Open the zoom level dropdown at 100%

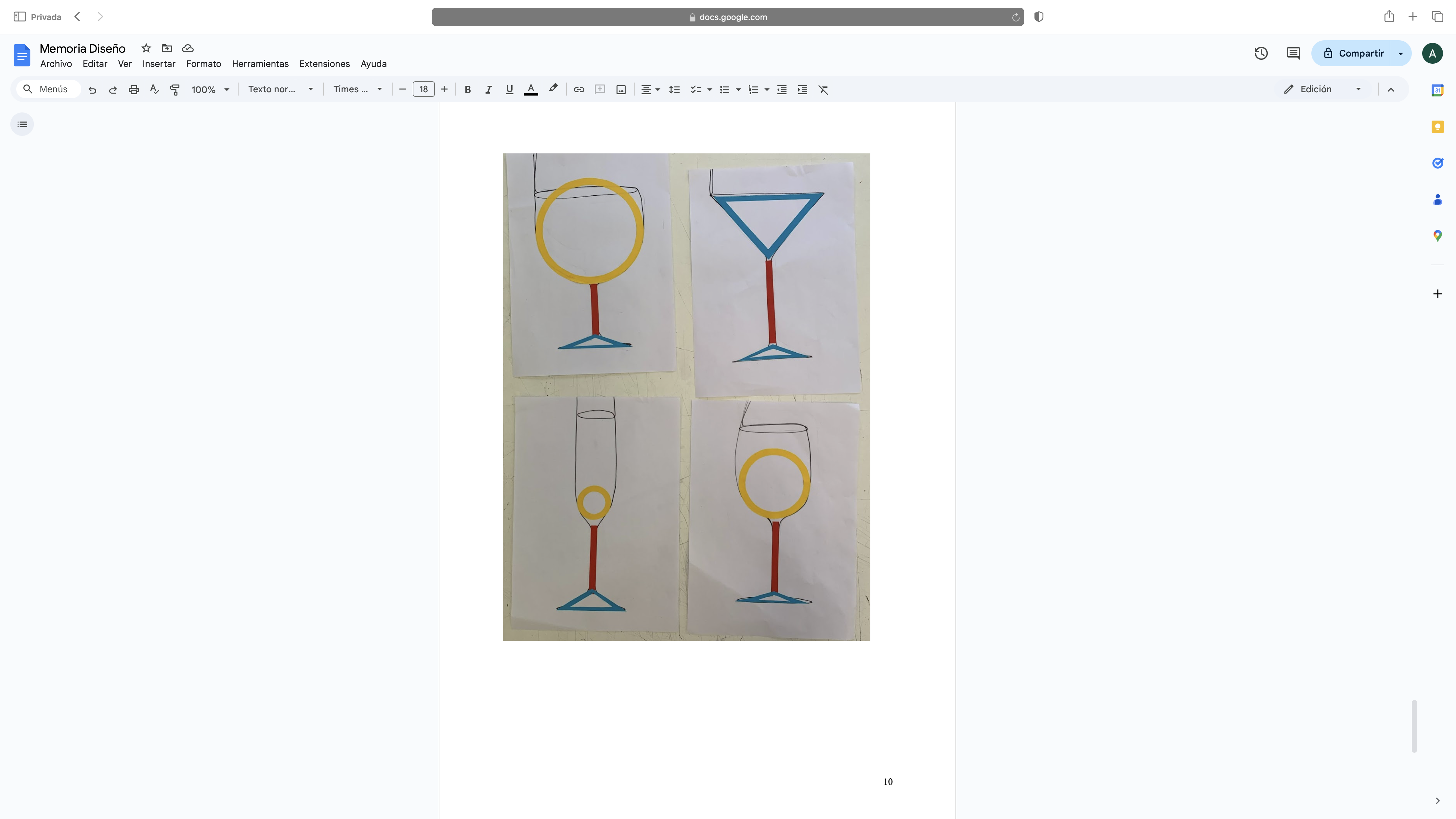point(210,89)
